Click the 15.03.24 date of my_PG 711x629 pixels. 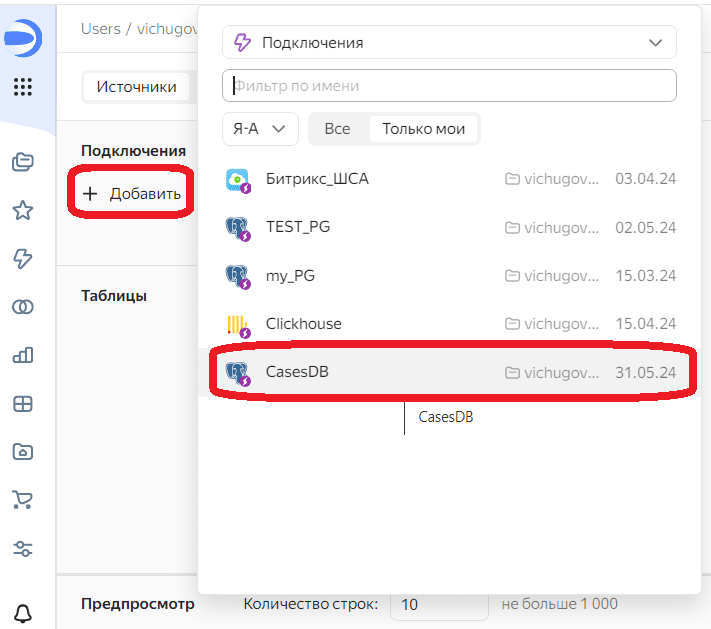645,276
